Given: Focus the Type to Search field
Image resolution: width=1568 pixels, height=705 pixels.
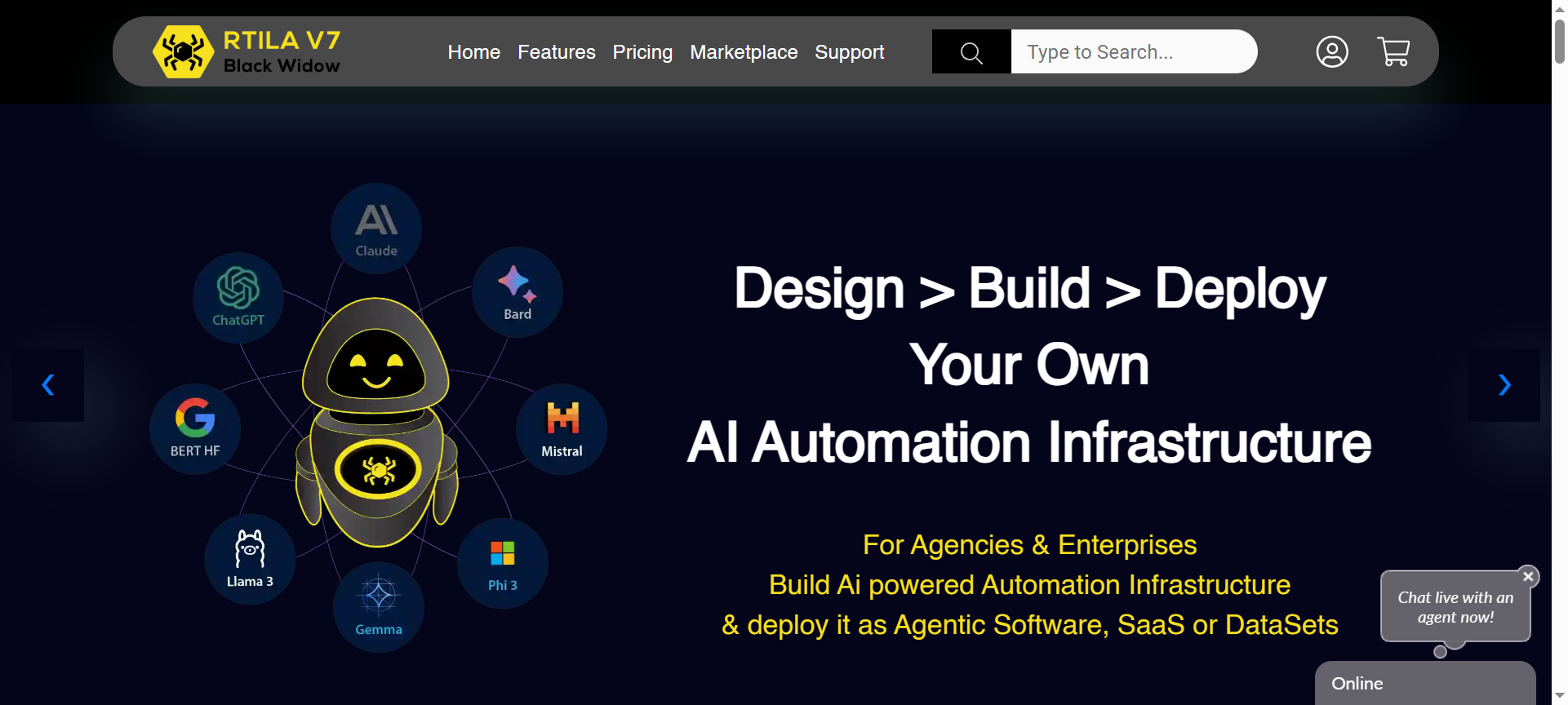Looking at the screenshot, I should click(x=1133, y=52).
